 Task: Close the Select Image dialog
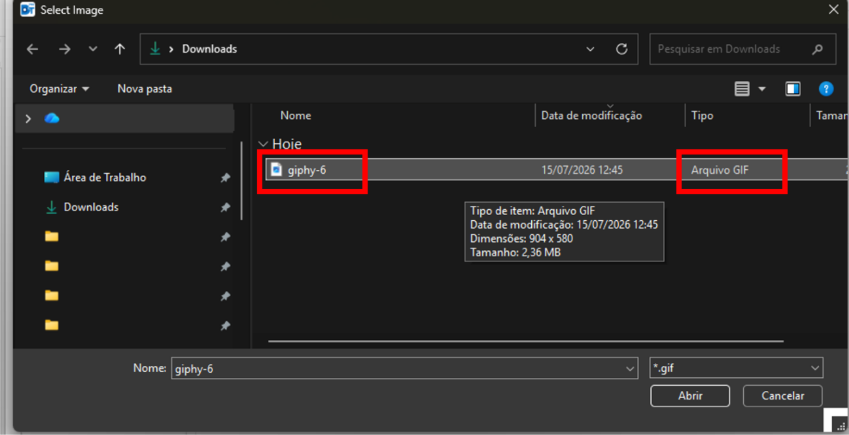pos(834,10)
